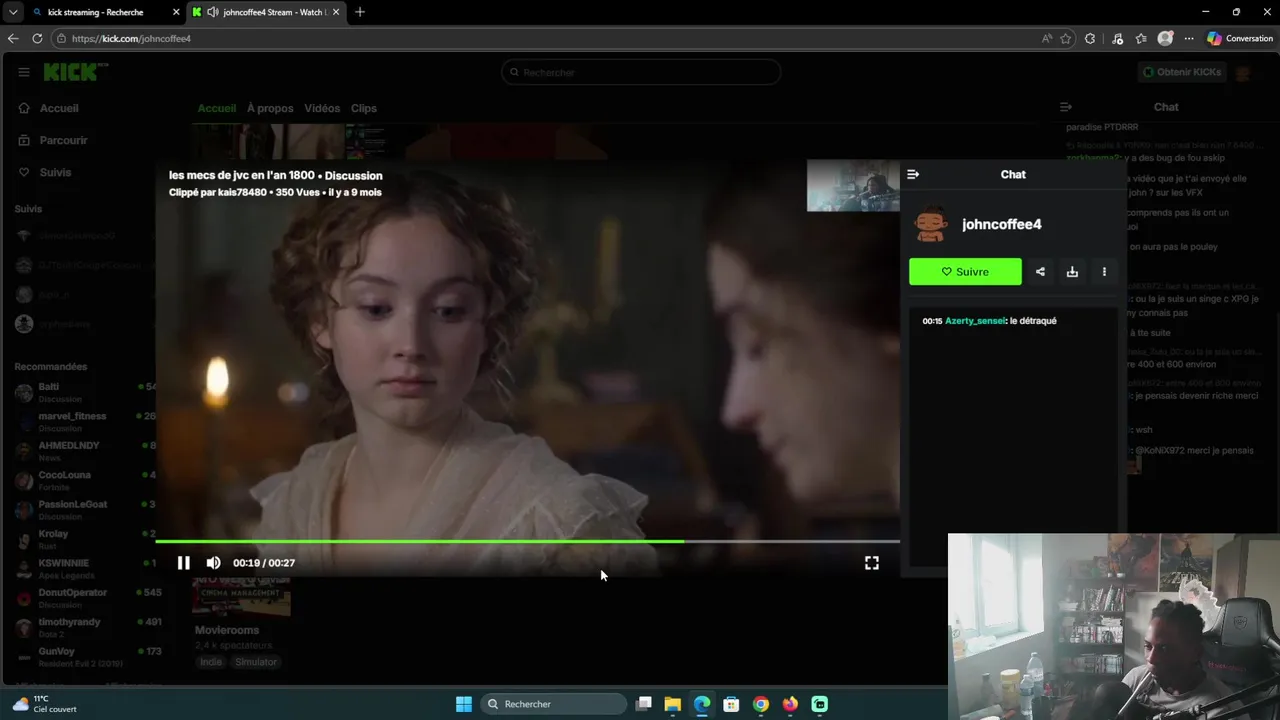The image size is (1280, 720).
Task: Open Accueil in the left sidebar
Action: (59, 108)
